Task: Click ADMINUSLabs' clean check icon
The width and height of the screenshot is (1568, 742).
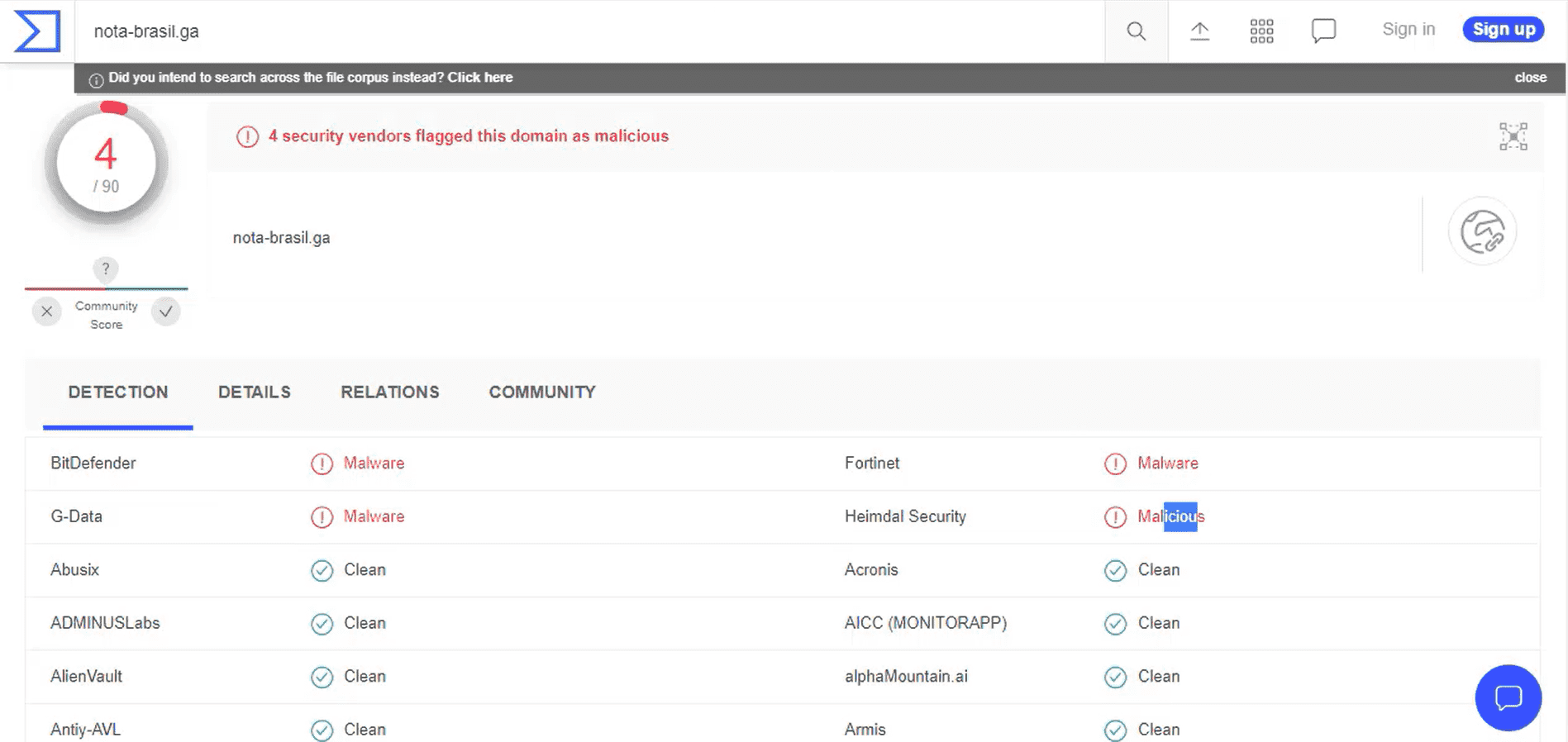Action: 322,624
